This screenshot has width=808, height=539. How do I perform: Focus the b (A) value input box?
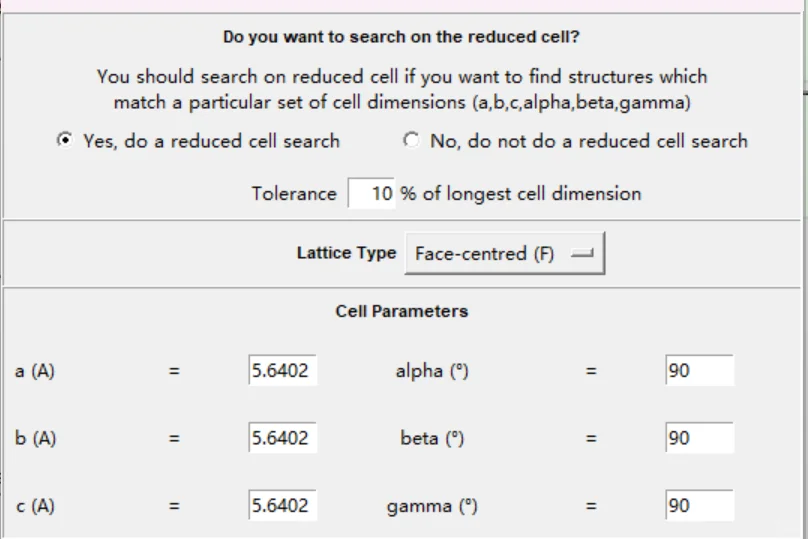(280, 438)
